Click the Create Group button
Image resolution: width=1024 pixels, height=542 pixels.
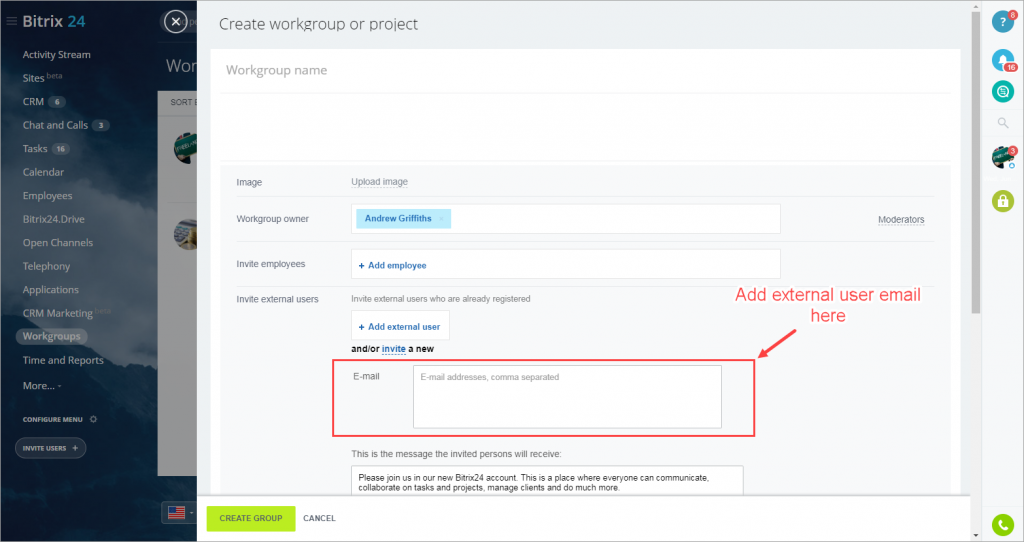pos(251,518)
